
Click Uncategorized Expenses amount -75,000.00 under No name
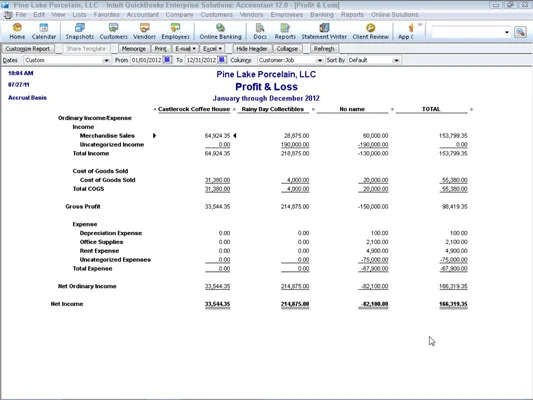pos(374,260)
